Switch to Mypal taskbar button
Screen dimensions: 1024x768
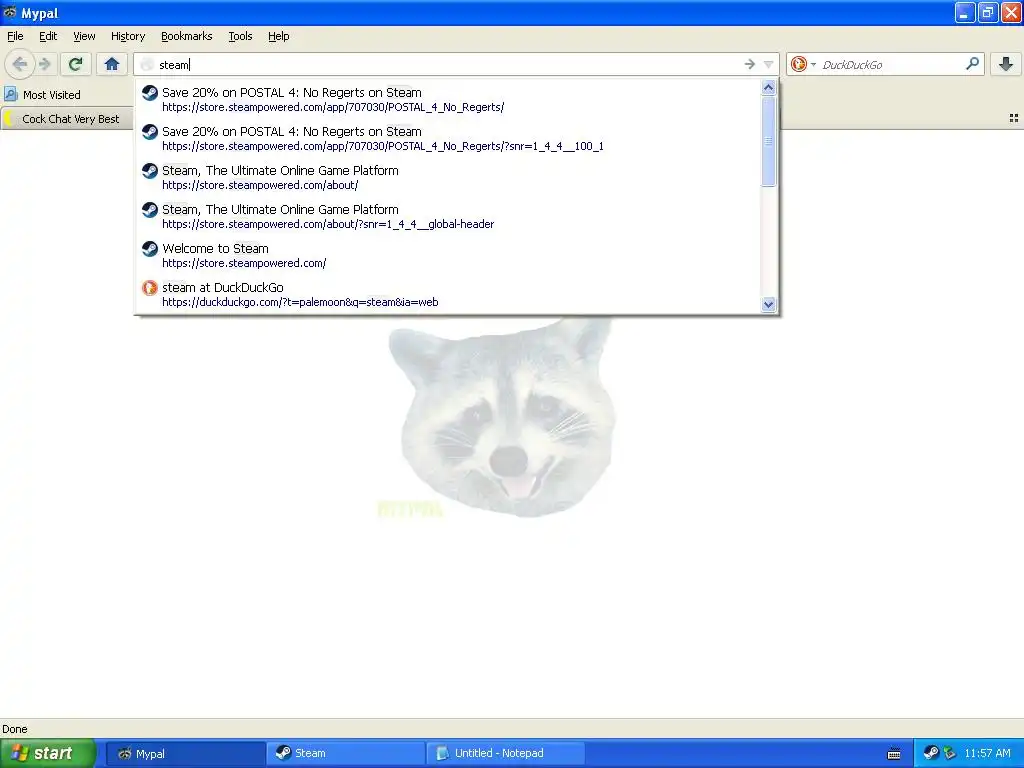pyautogui.click(x=185, y=754)
